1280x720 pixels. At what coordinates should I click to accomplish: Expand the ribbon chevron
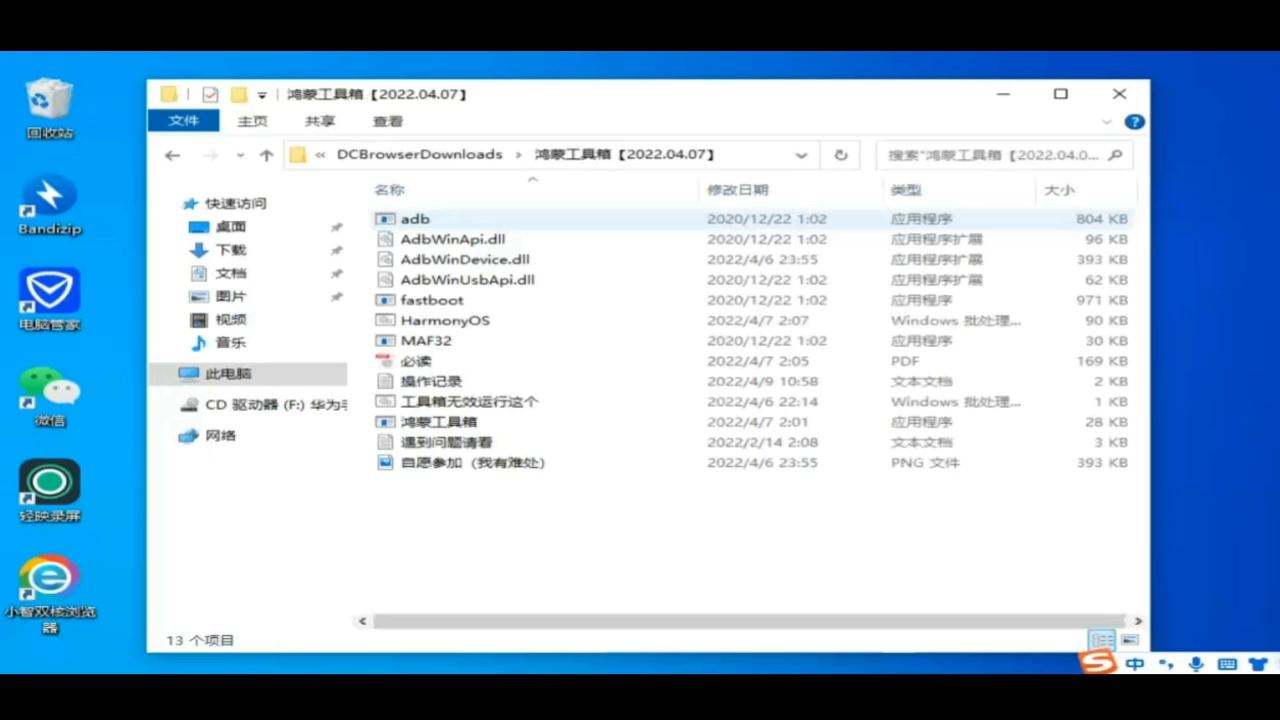1106,122
